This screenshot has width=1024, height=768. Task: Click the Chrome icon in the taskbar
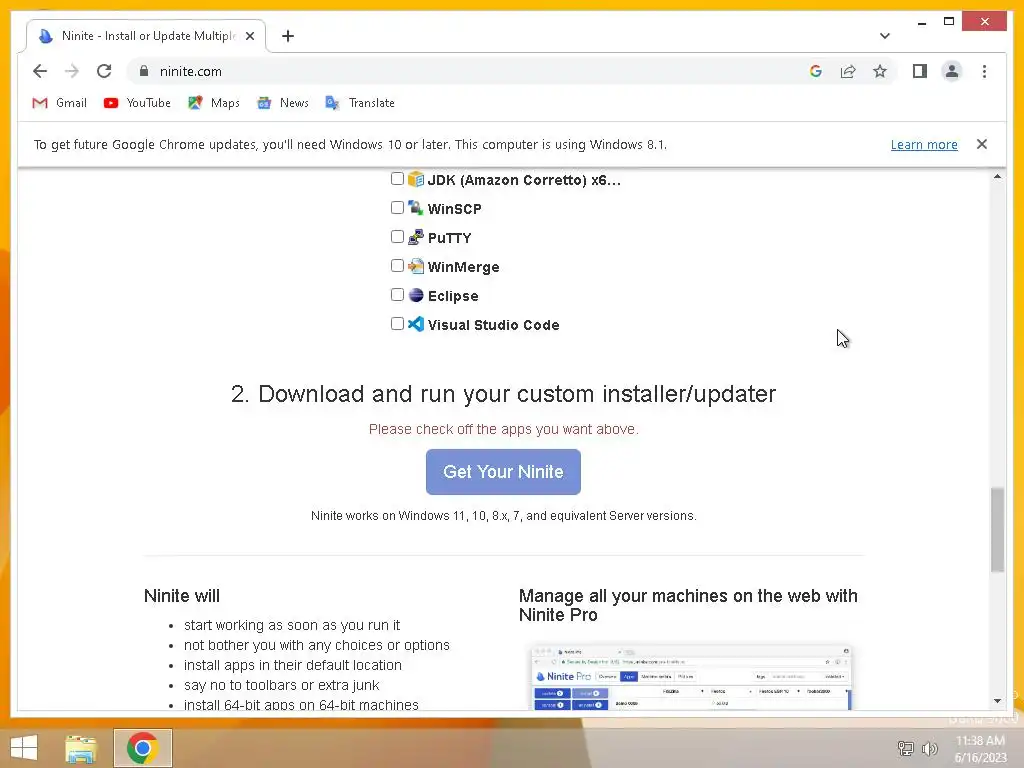click(x=143, y=748)
